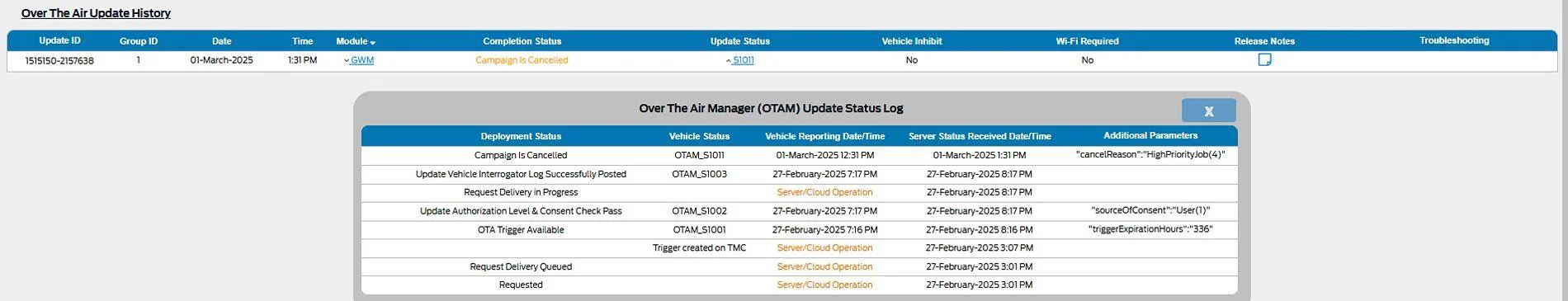Click the Vehicle Inhibit column header
The width and height of the screenshot is (1568, 301).
pyautogui.click(x=912, y=41)
